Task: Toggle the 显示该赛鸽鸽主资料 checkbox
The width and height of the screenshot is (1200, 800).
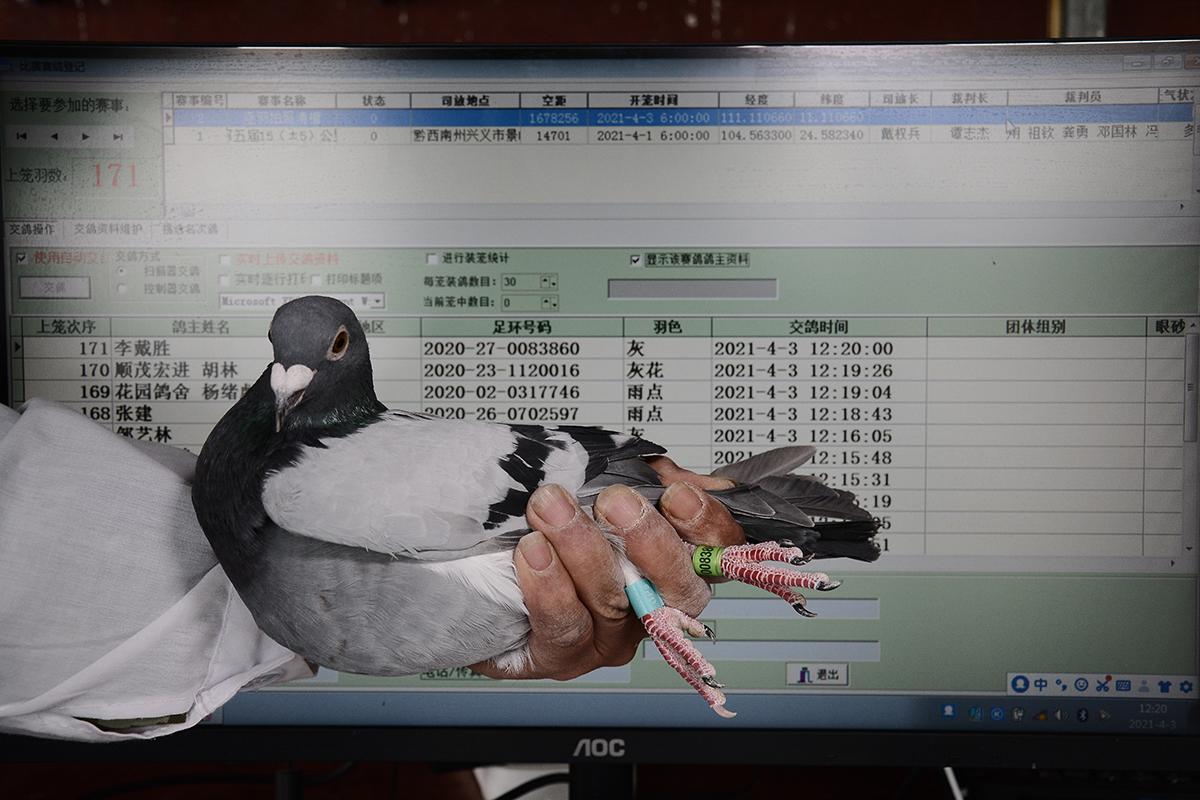Action: click(635, 259)
